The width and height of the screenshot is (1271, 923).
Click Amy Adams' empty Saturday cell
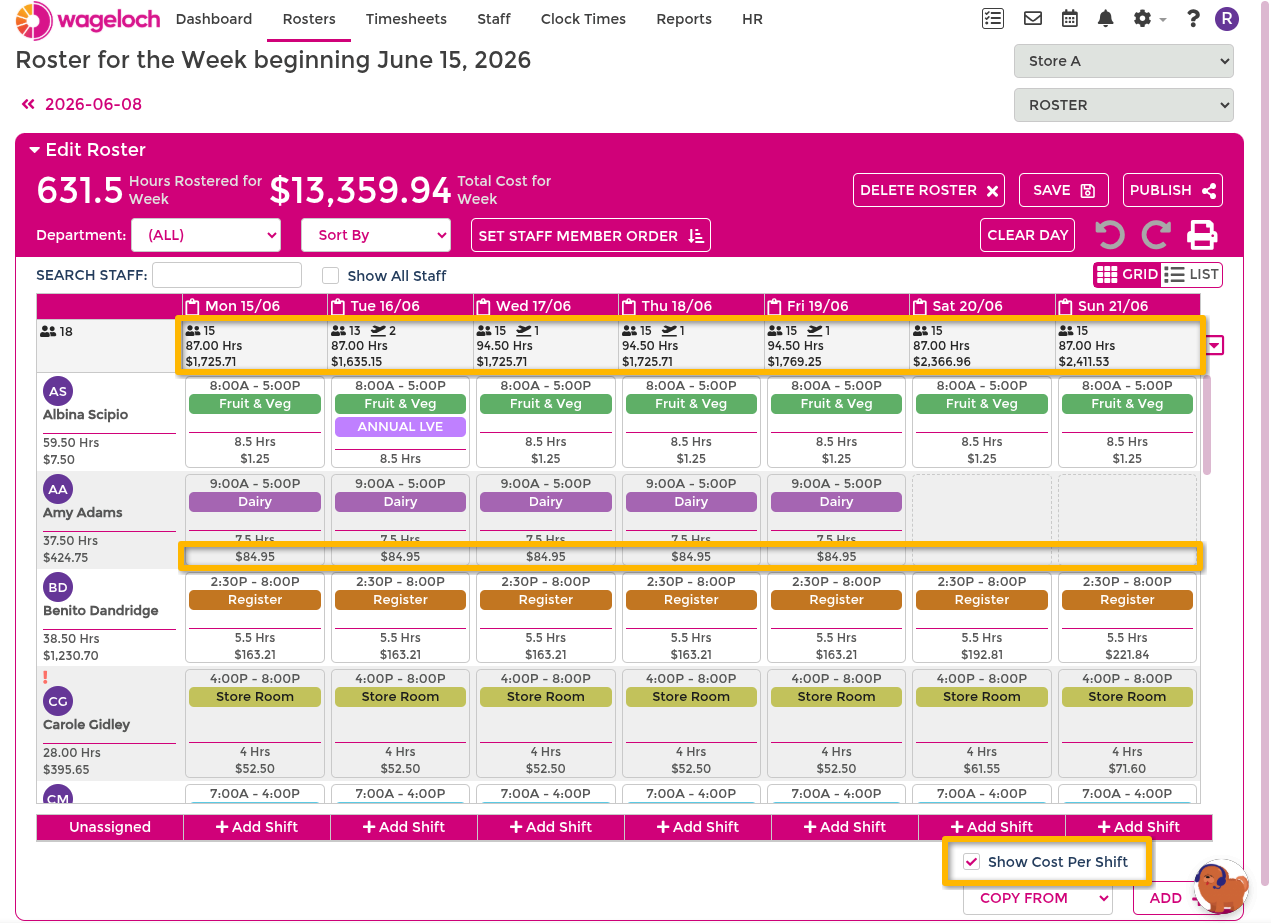coord(981,520)
